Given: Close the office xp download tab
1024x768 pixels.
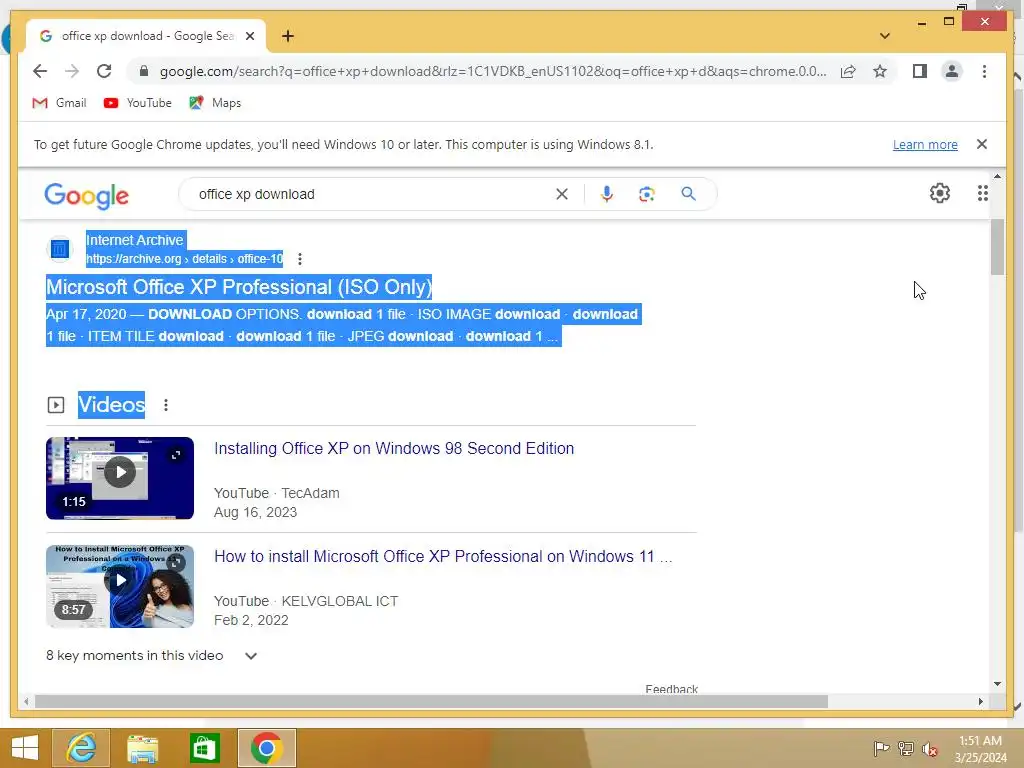Looking at the screenshot, I should pyautogui.click(x=249, y=37).
